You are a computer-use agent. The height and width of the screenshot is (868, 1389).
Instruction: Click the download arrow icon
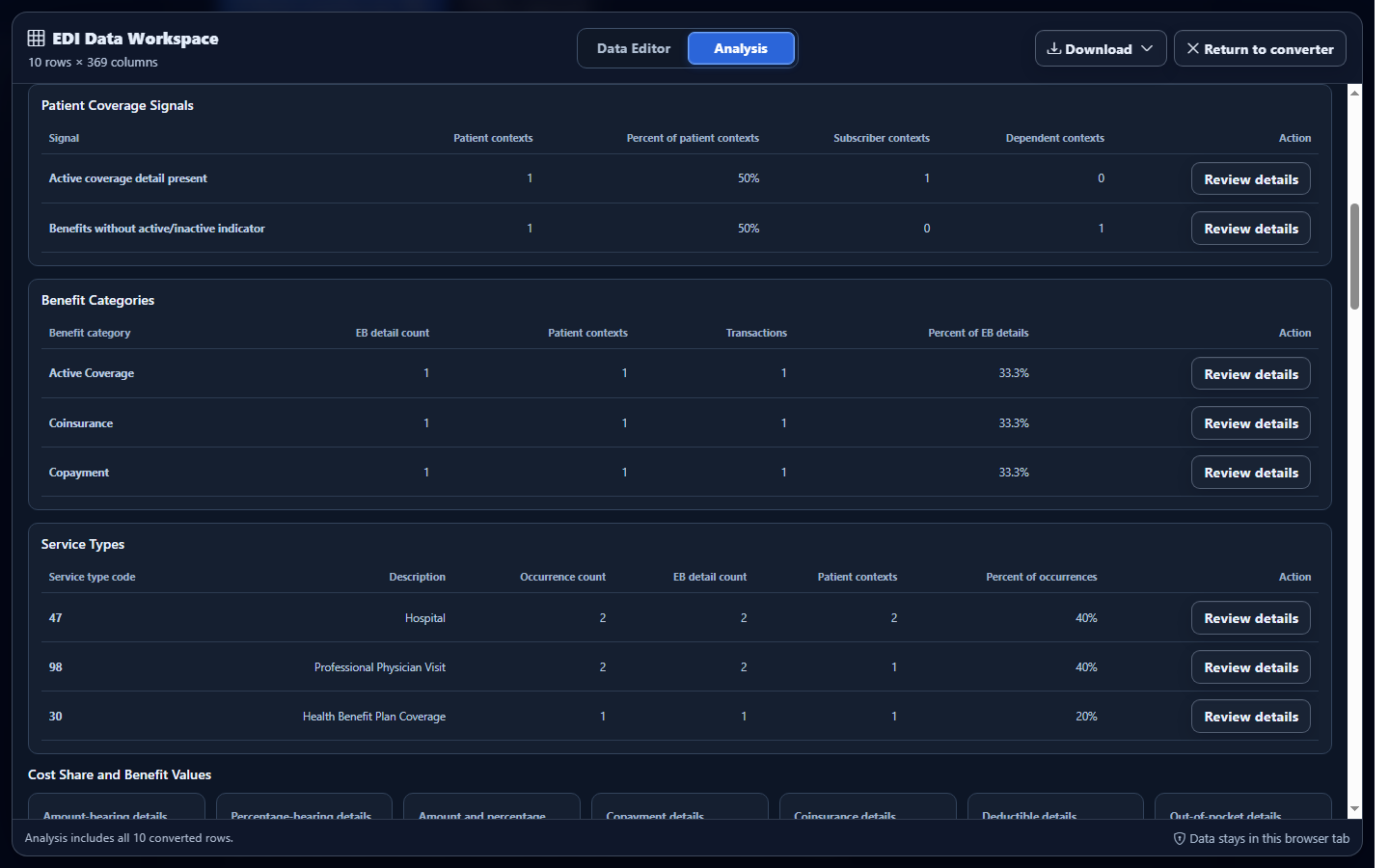[1054, 49]
